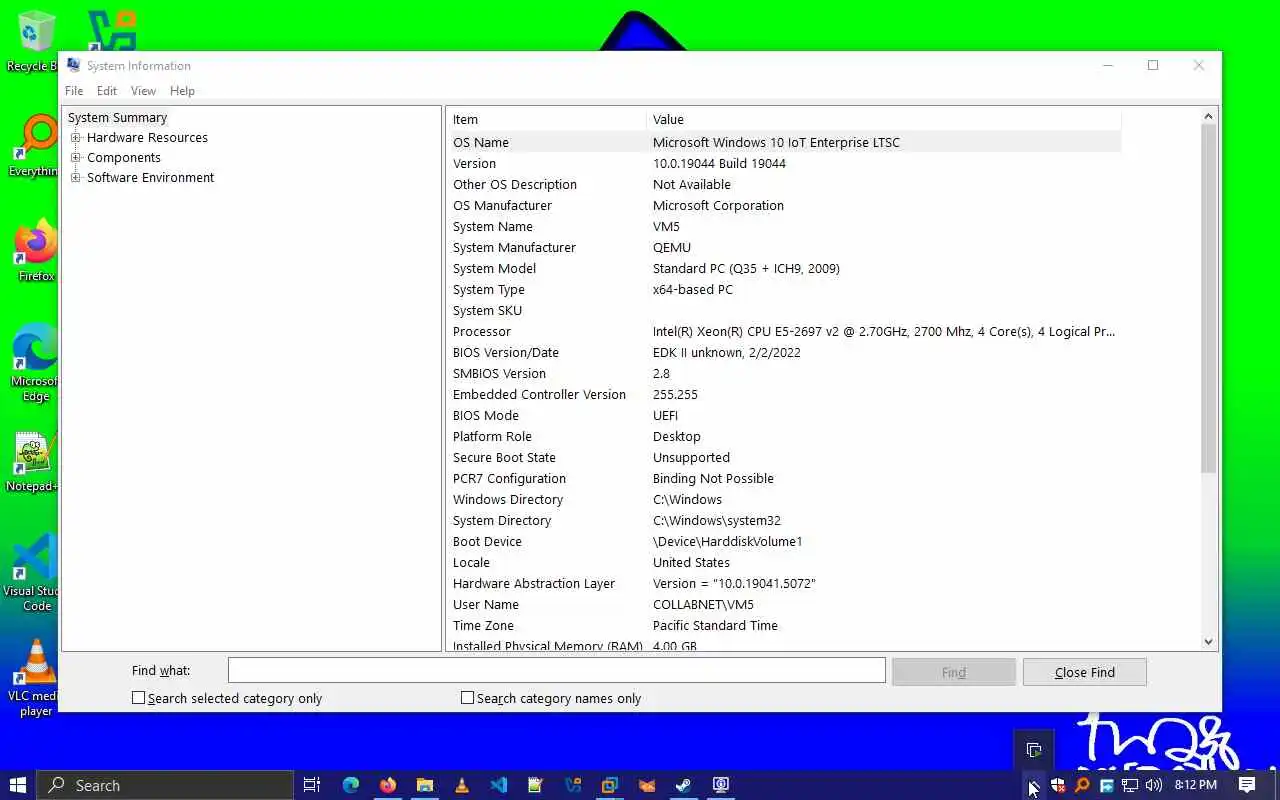Open the network status tray icon
This screenshot has height=800, width=1280.
tap(1130, 785)
